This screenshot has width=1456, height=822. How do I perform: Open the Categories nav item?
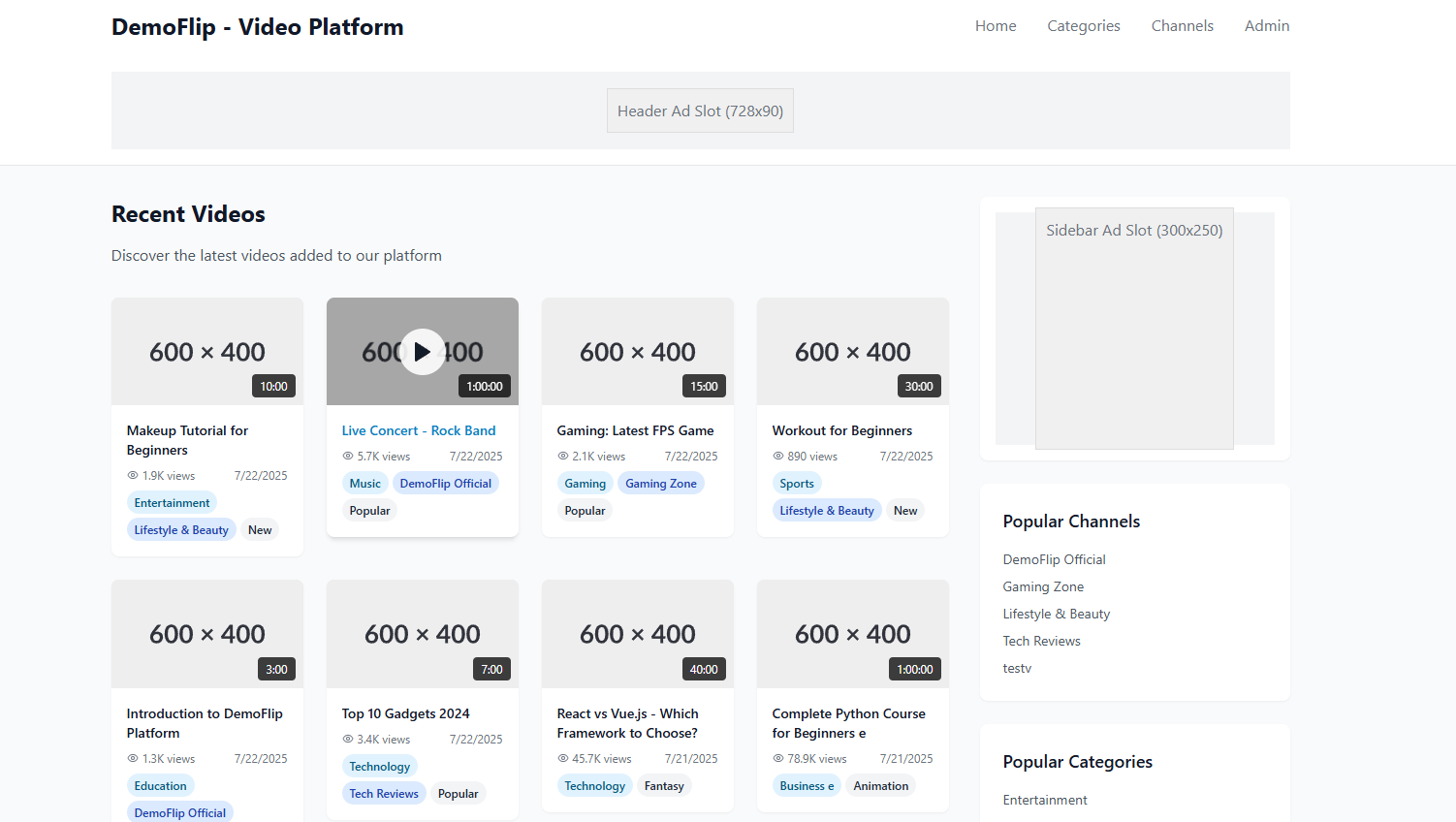[1084, 26]
